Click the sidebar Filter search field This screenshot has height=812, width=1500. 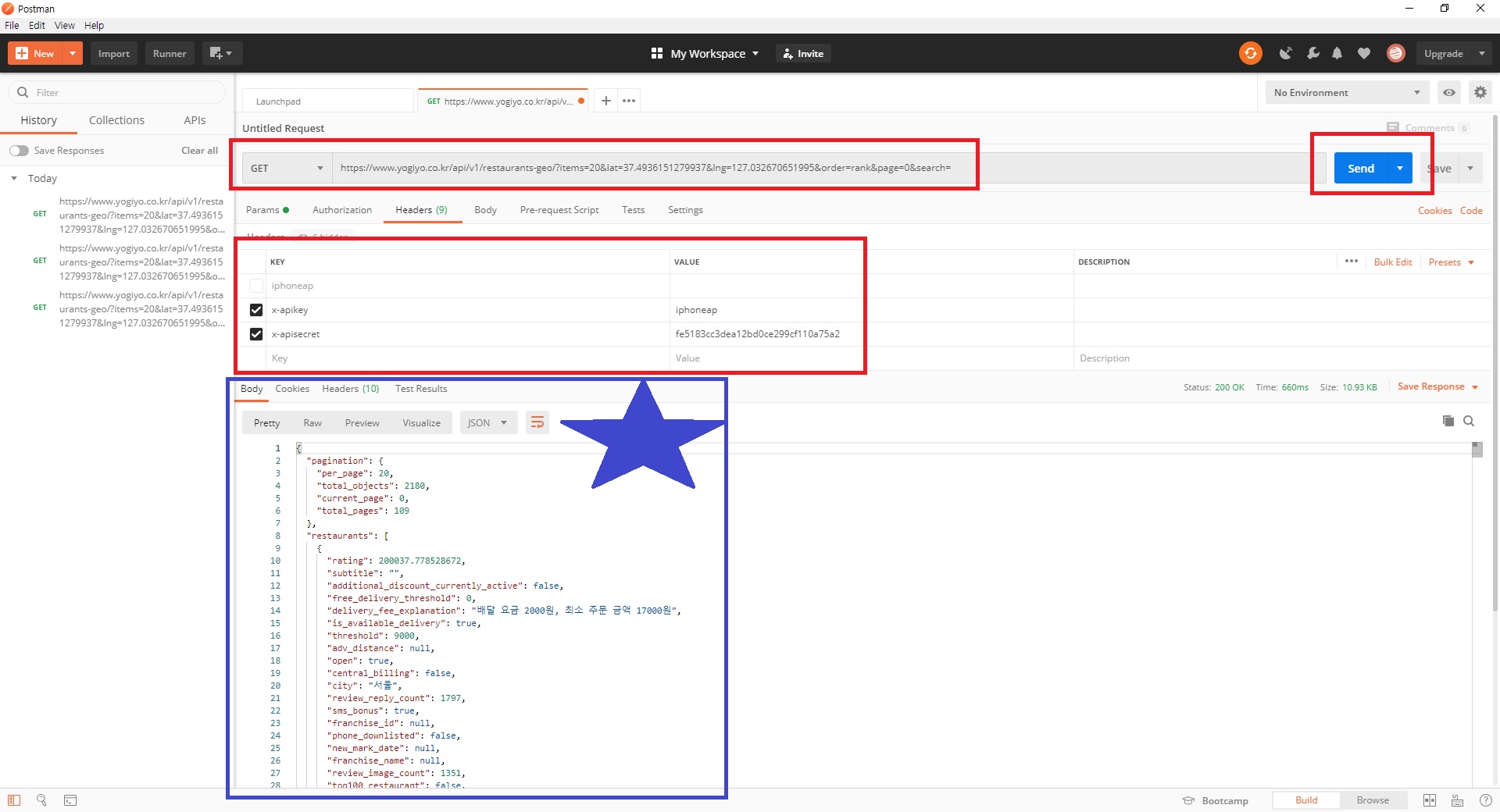point(117,92)
